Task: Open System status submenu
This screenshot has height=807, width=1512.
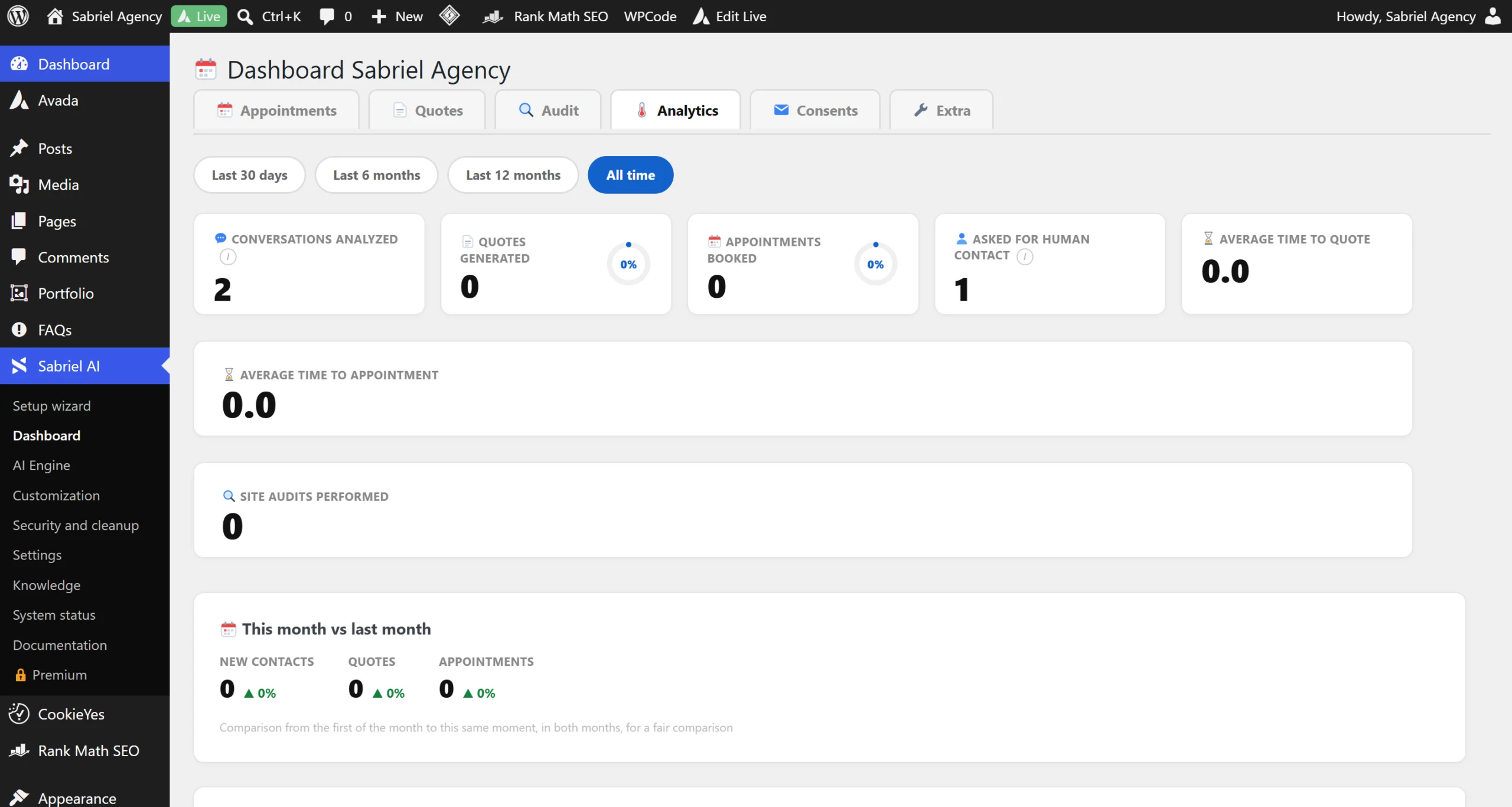Action: (x=54, y=615)
